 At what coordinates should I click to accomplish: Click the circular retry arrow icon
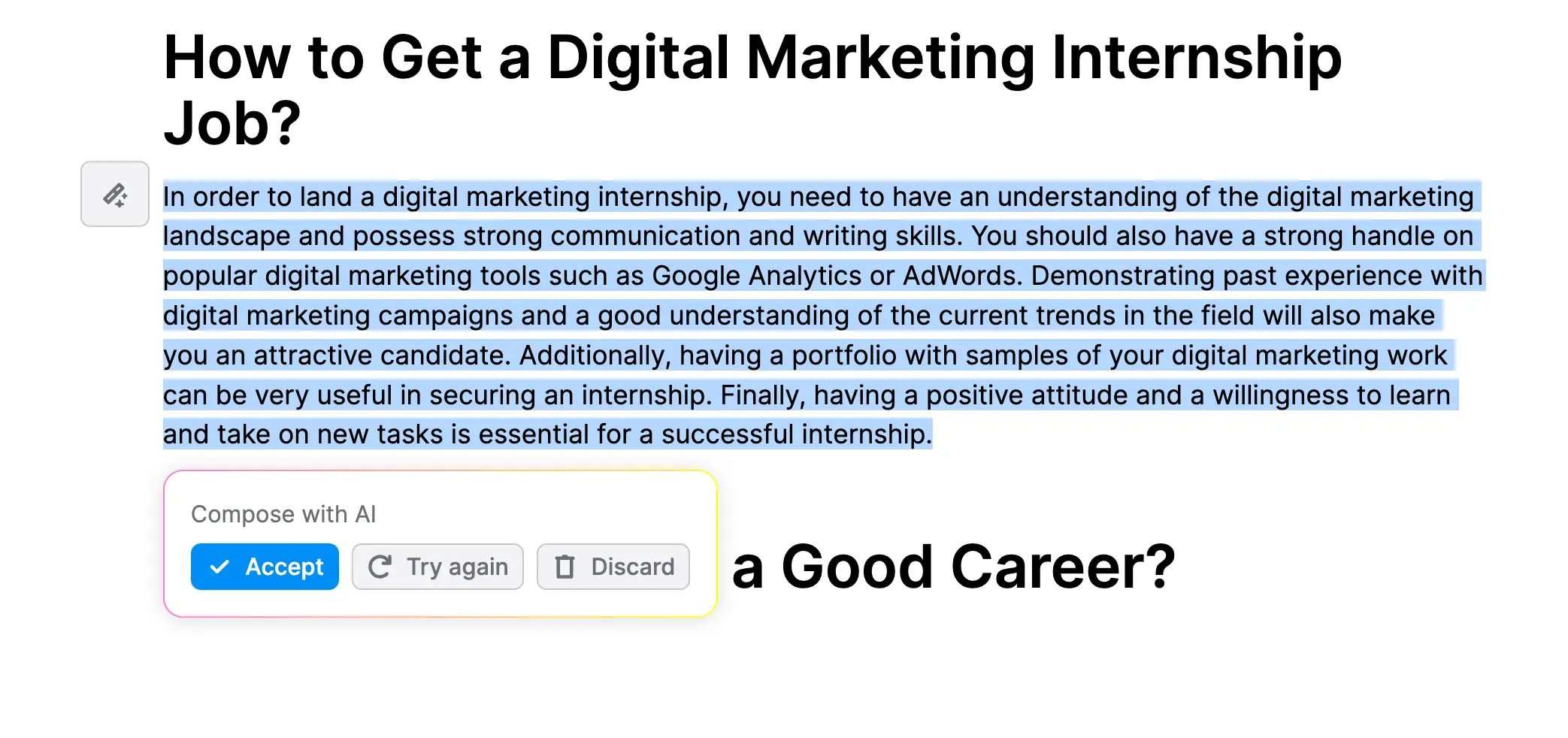(x=380, y=567)
